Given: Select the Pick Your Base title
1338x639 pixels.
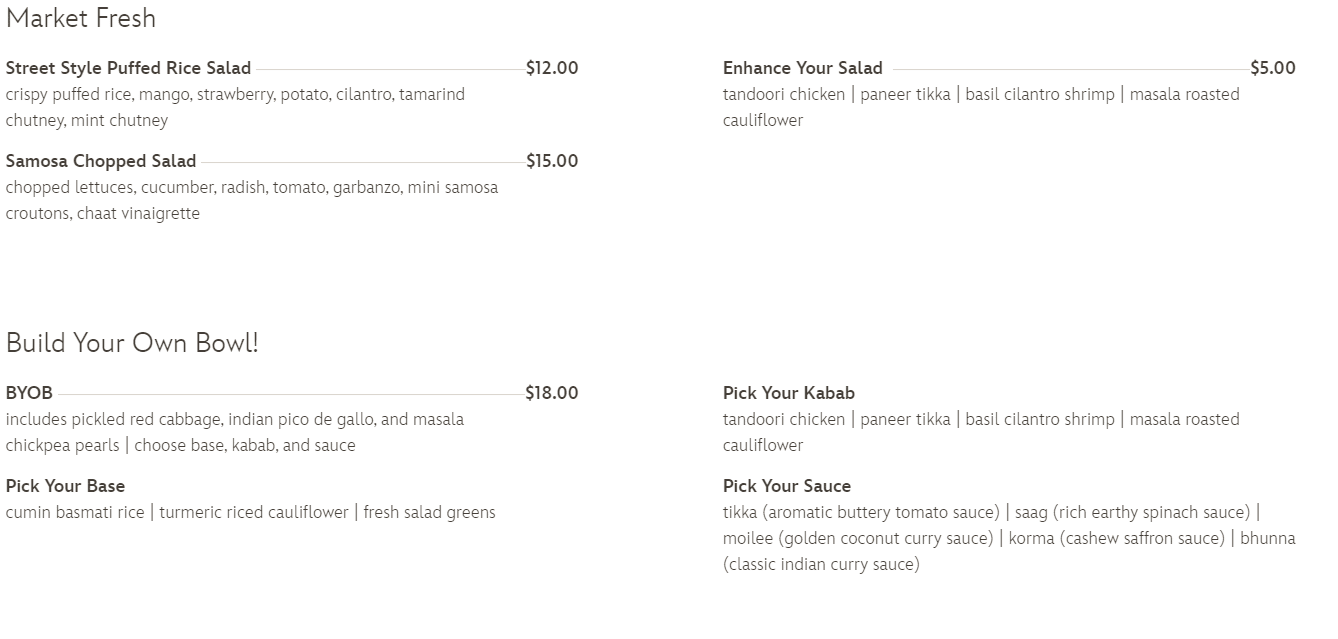Looking at the screenshot, I should (x=65, y=486).
